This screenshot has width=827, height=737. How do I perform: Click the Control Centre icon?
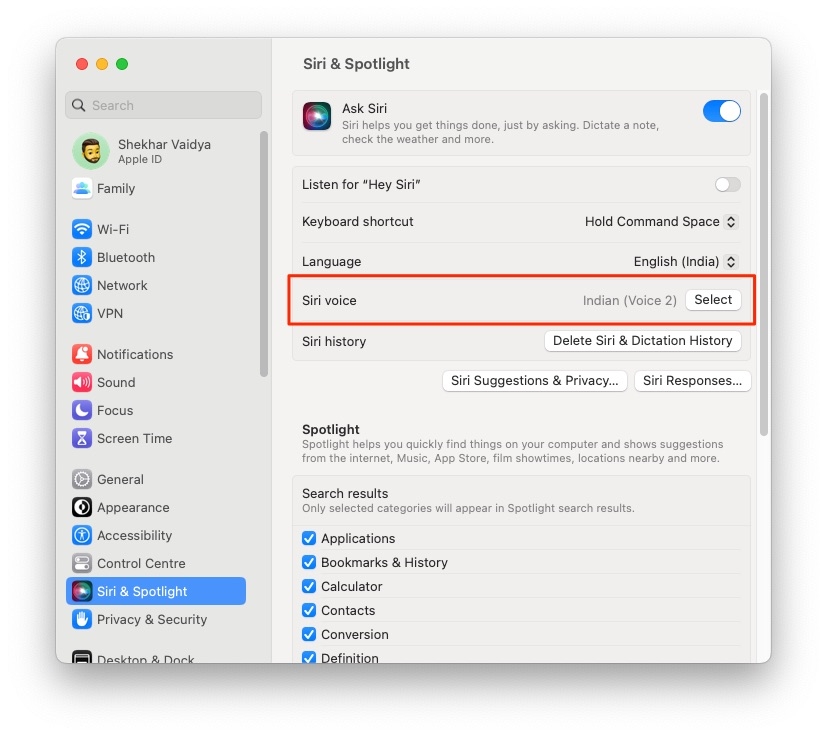(x=82, y=563)
